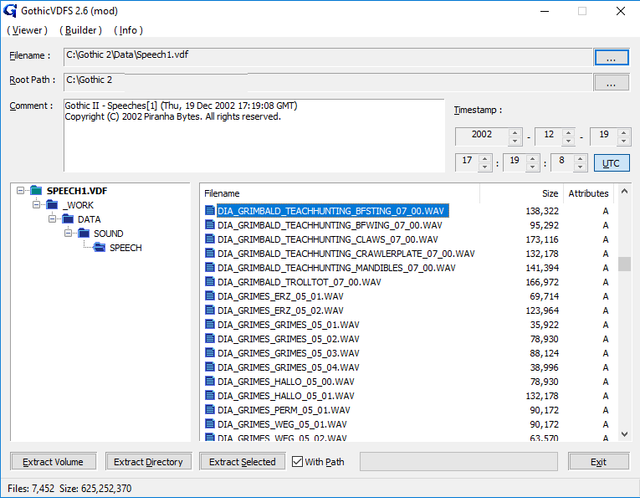Viewport: 640px width, 498px height.
Task: Toggle the UTC timestamp button
Action: pyautogui.click(x=611, y=163)
